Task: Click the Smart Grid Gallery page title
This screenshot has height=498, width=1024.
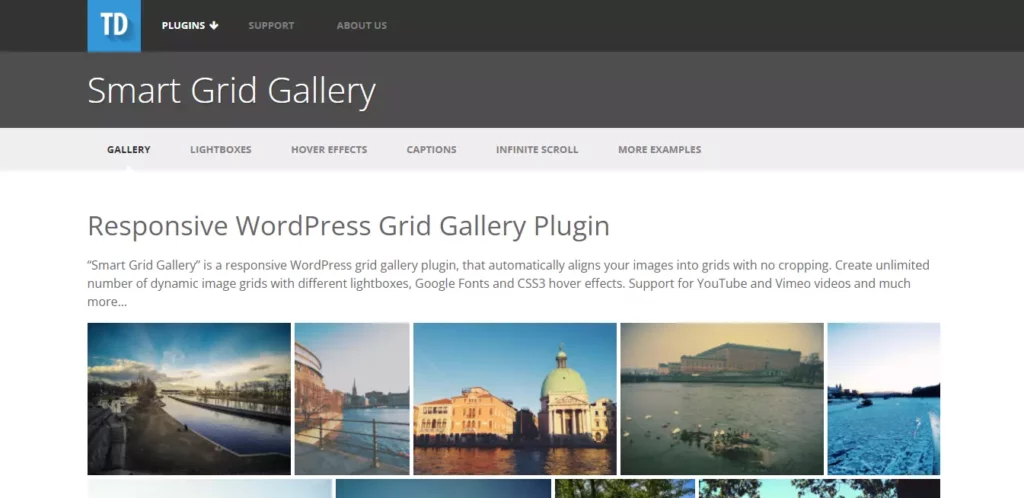Action: pos(231,91)
